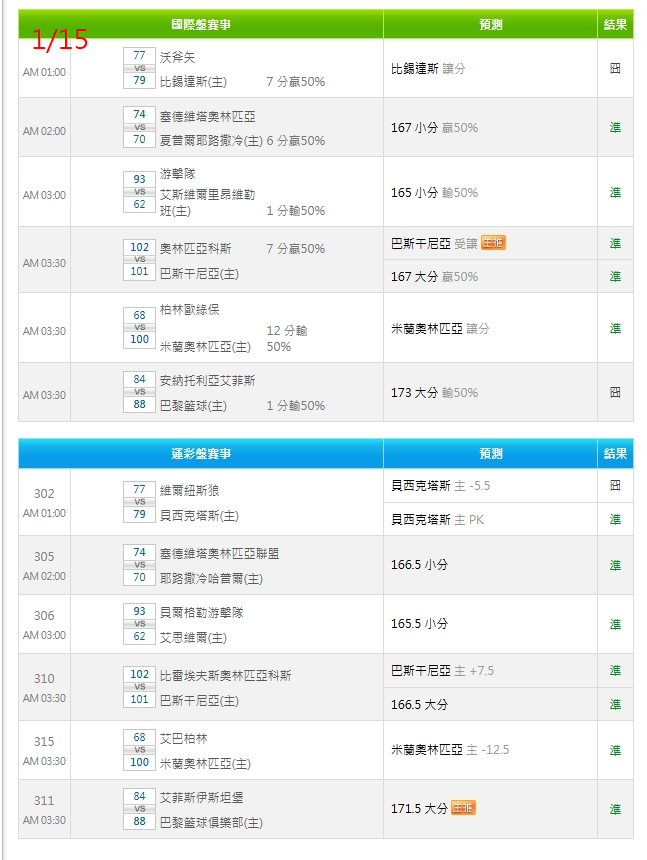647x860 pixels.
Task: Click the 運彩盤賽事 blue table header
Action: pyautogui.click(x=201, y=454)
